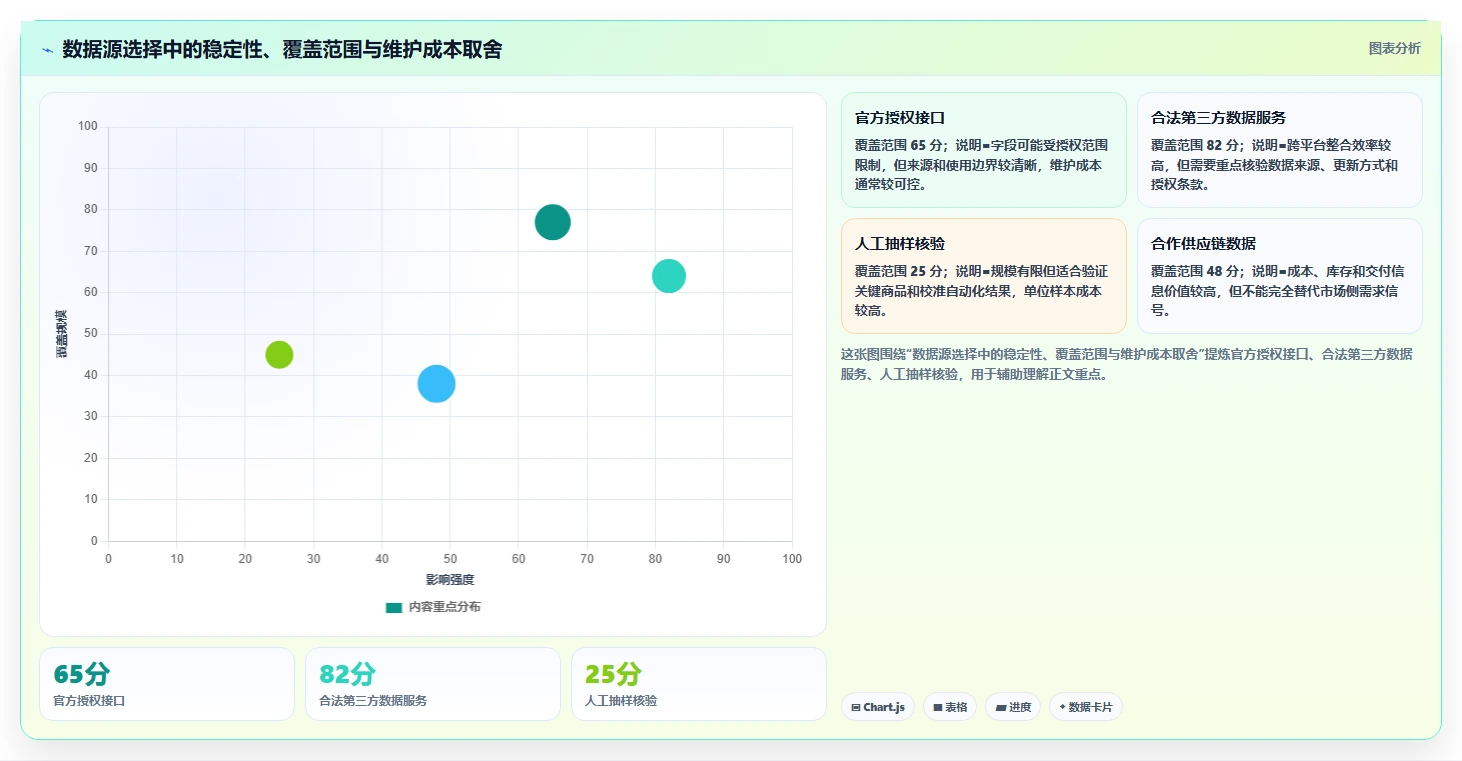The height and width of the screenshot is (761, 1462).
Task: Click the main title 数据源选择中的稳定性
Action: (282, 49)
